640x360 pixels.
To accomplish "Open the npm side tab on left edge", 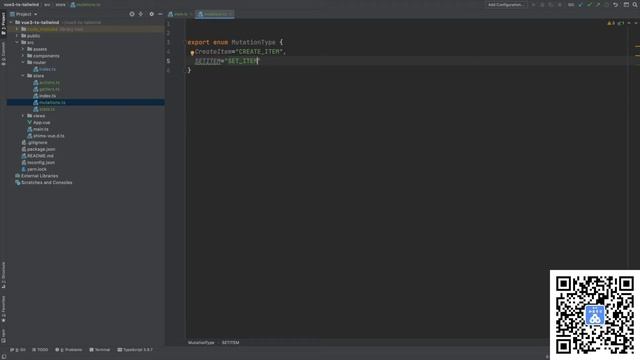I will click(3, 336).
